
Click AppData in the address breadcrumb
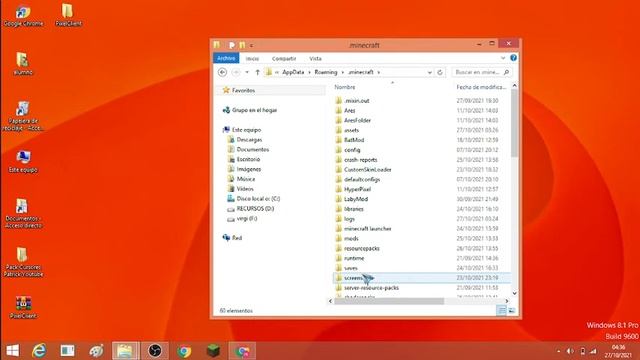pos(293,72)
